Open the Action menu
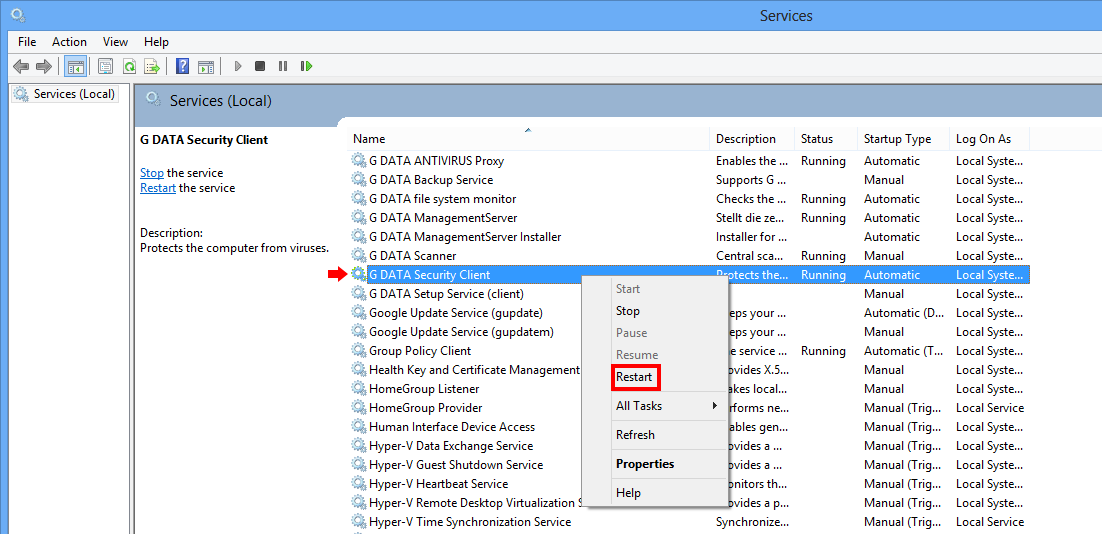 [x=70, y=41]
